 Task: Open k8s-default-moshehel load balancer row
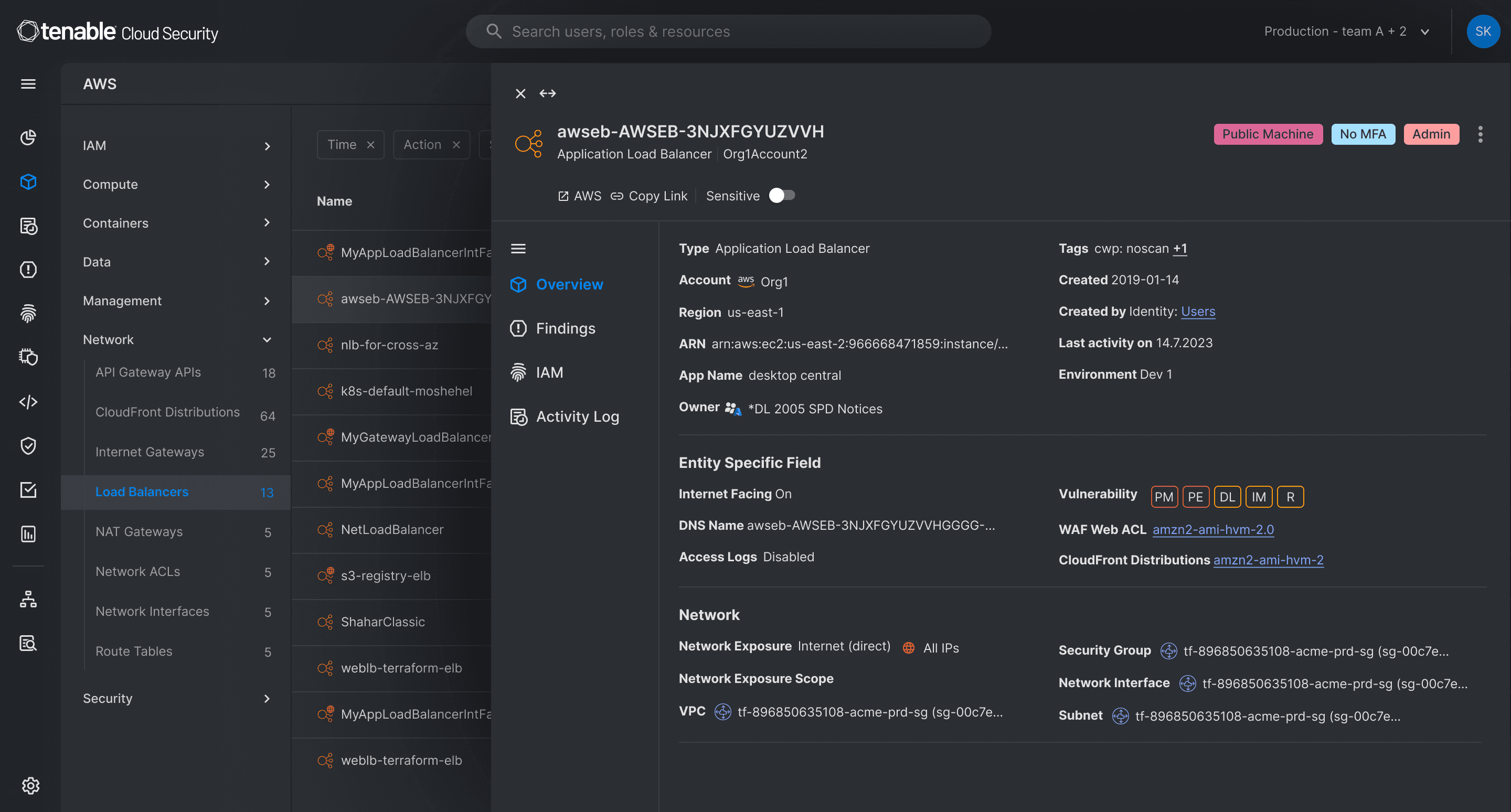coord(391,391)
